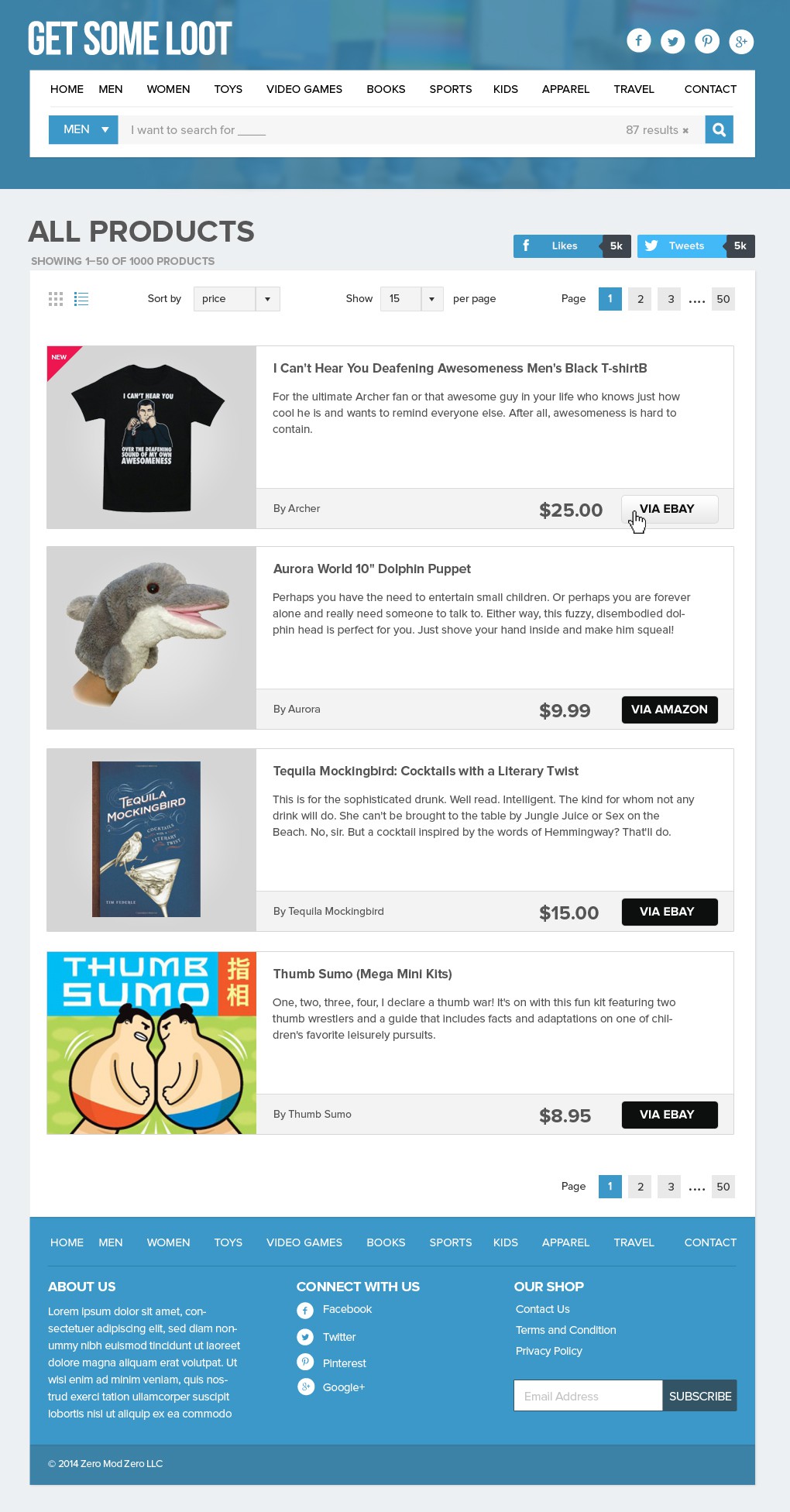The width and height of the screenshot is (790, 1512).
Task: Clear the 87 results search indicator
Action: tap(685, 130)
